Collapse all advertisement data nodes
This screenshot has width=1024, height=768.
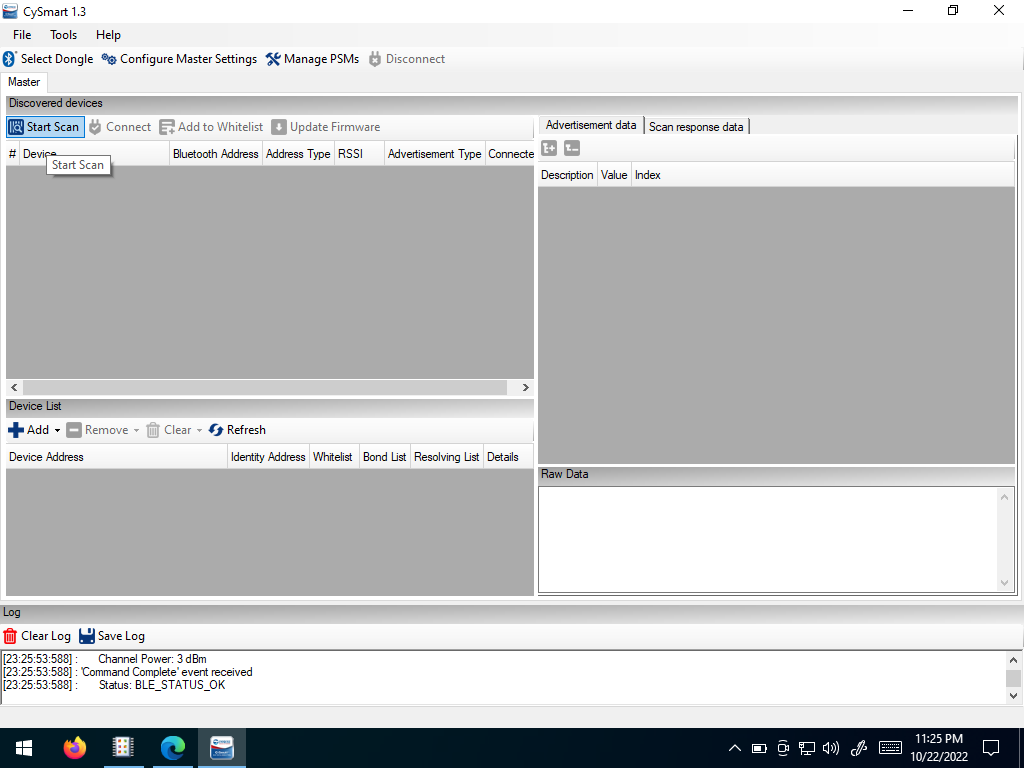tap(572, 148)
